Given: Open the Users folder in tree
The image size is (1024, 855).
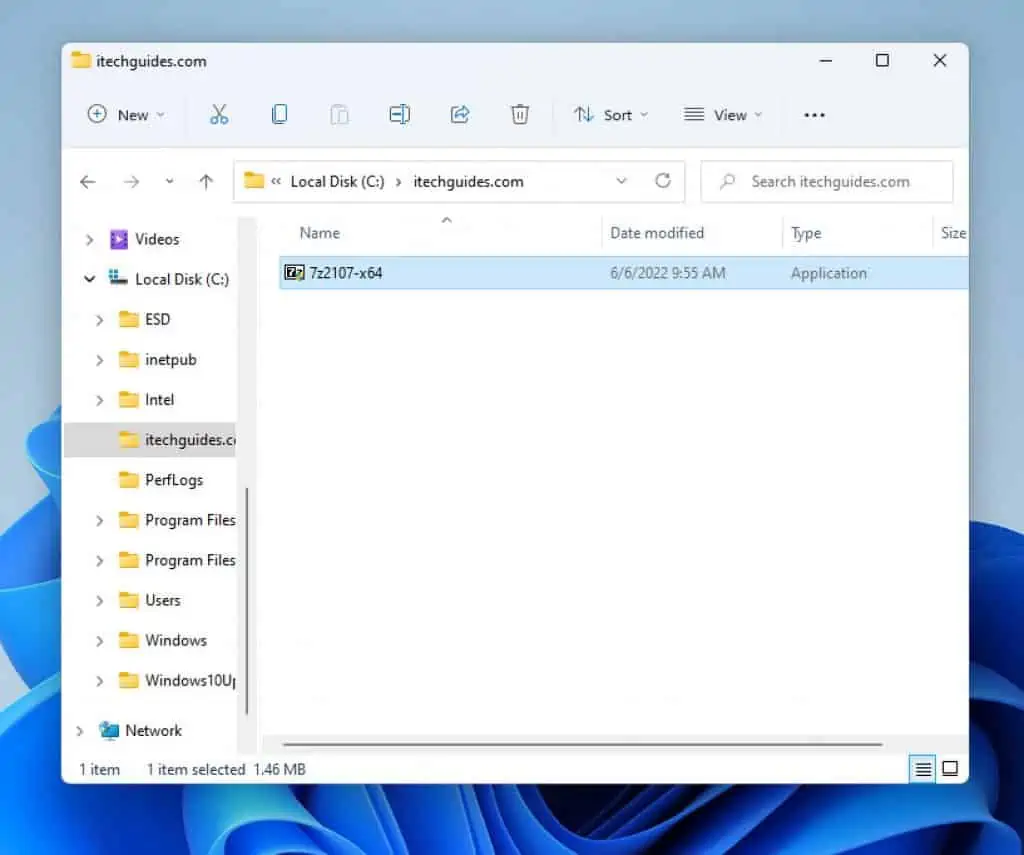Looking at the screenshot, I should pyautogui.click(x=163, y=600).
